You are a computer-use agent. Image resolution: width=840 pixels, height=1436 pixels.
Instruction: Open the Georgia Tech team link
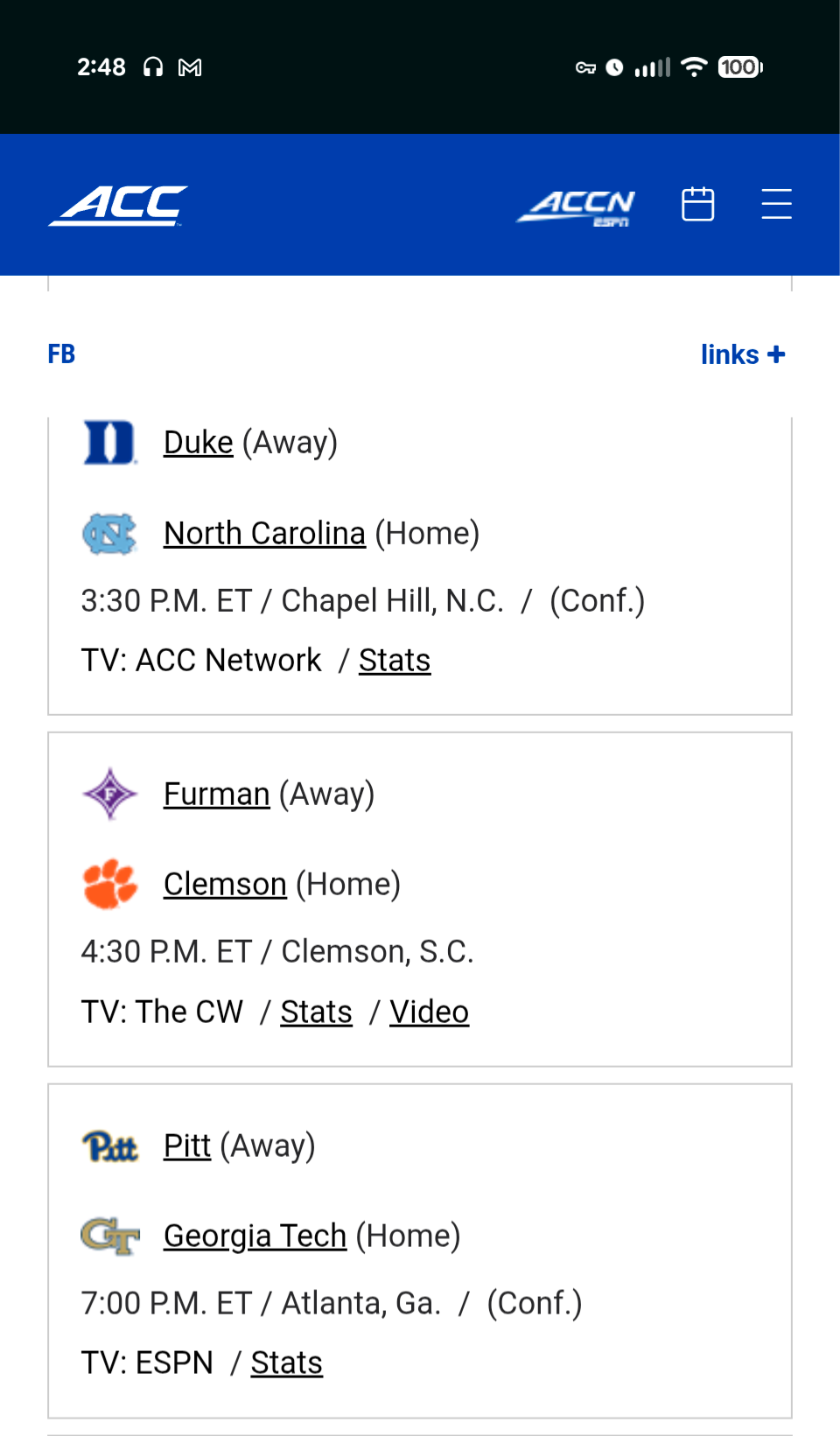(x=255, y=1236)
